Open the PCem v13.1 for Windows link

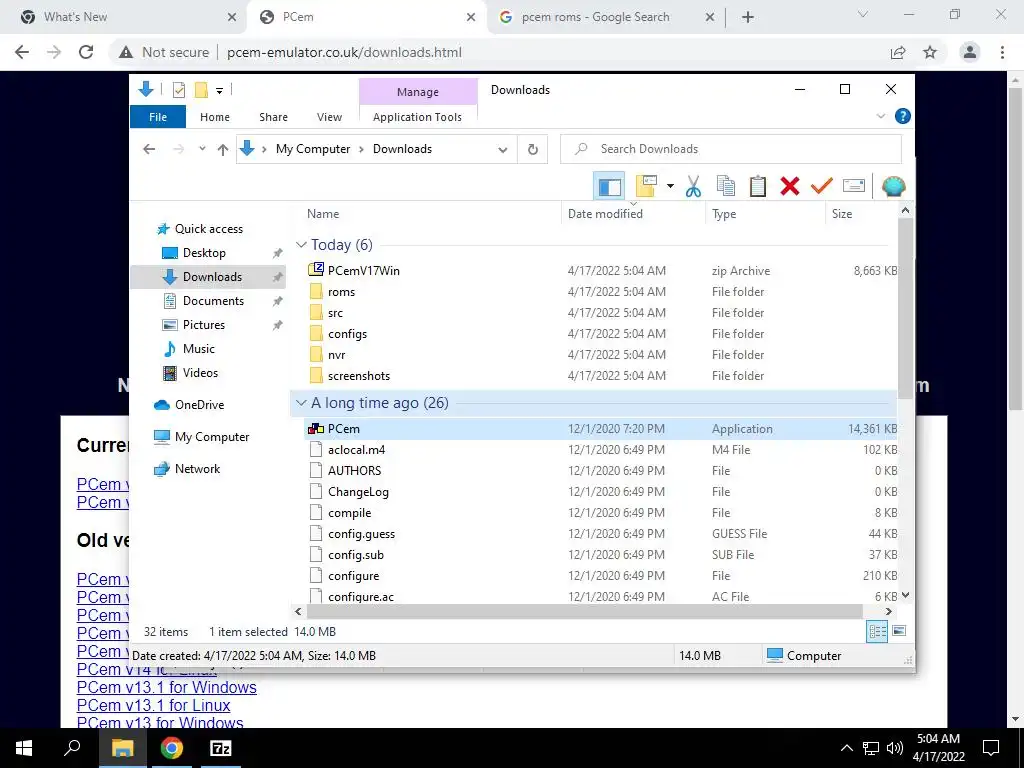coord(167,688)
